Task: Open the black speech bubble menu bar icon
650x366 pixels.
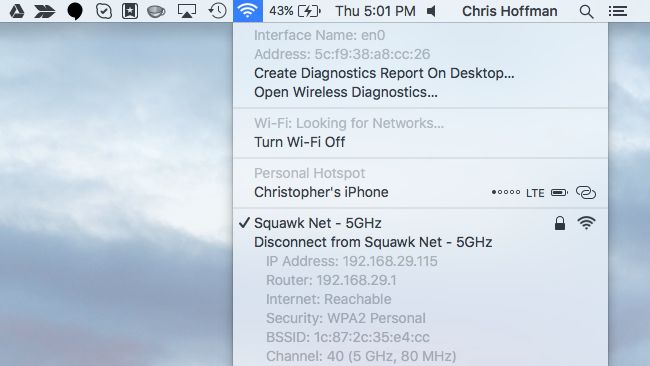Action: [75, 12]
